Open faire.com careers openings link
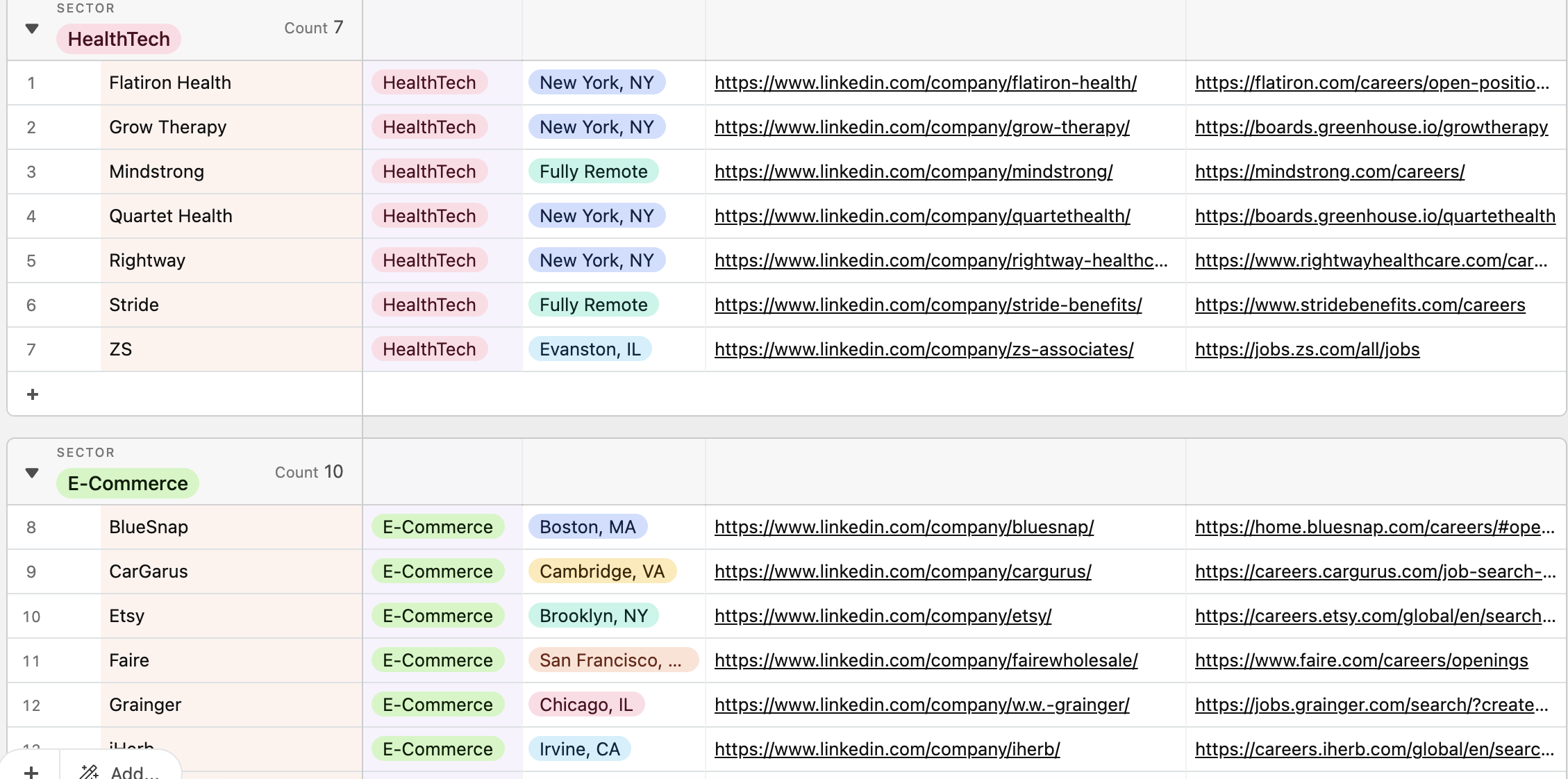 (x=1362, y=660)
